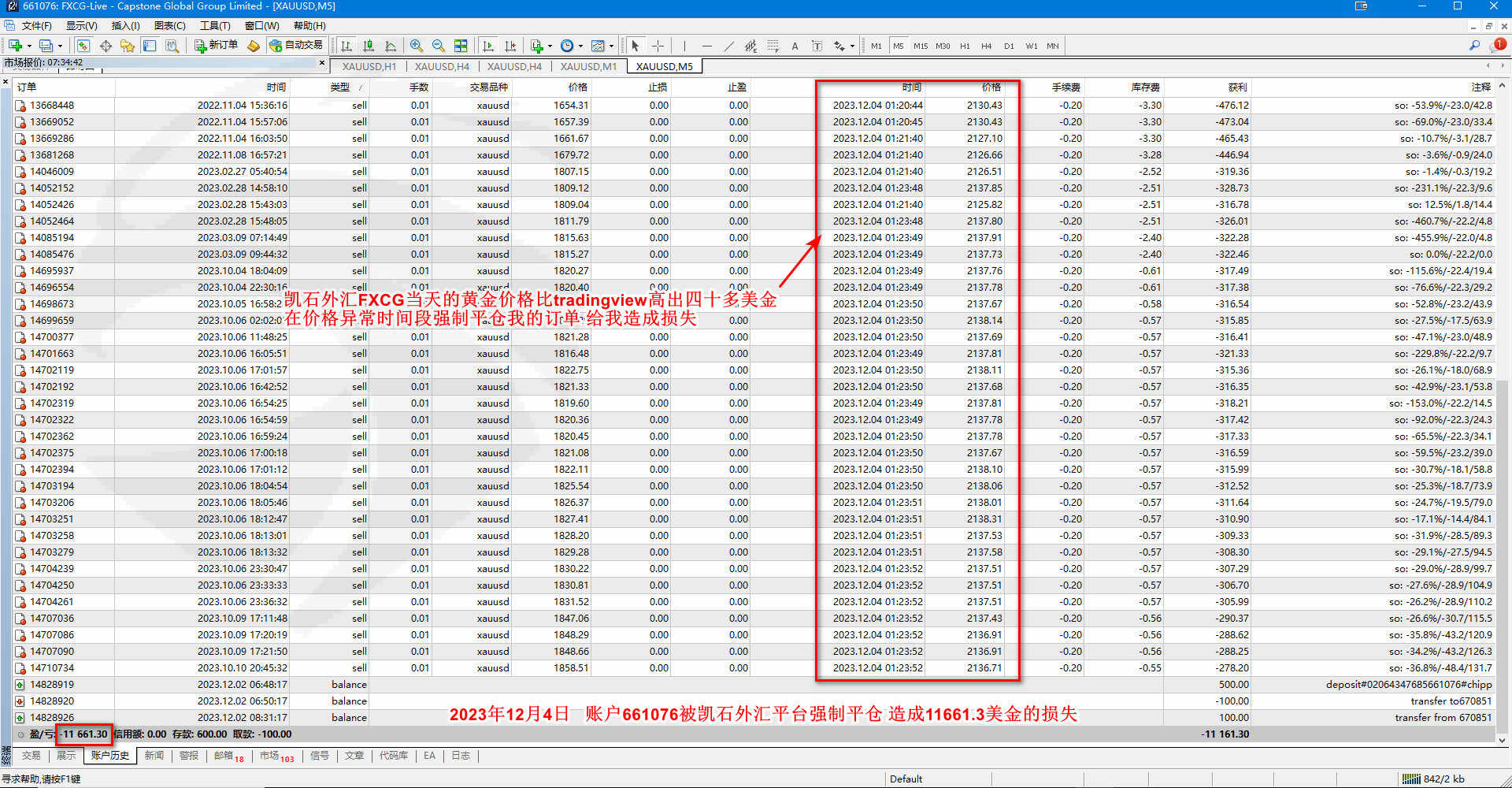Click the history list scroll-down arrow

(x=1502, y=740)
